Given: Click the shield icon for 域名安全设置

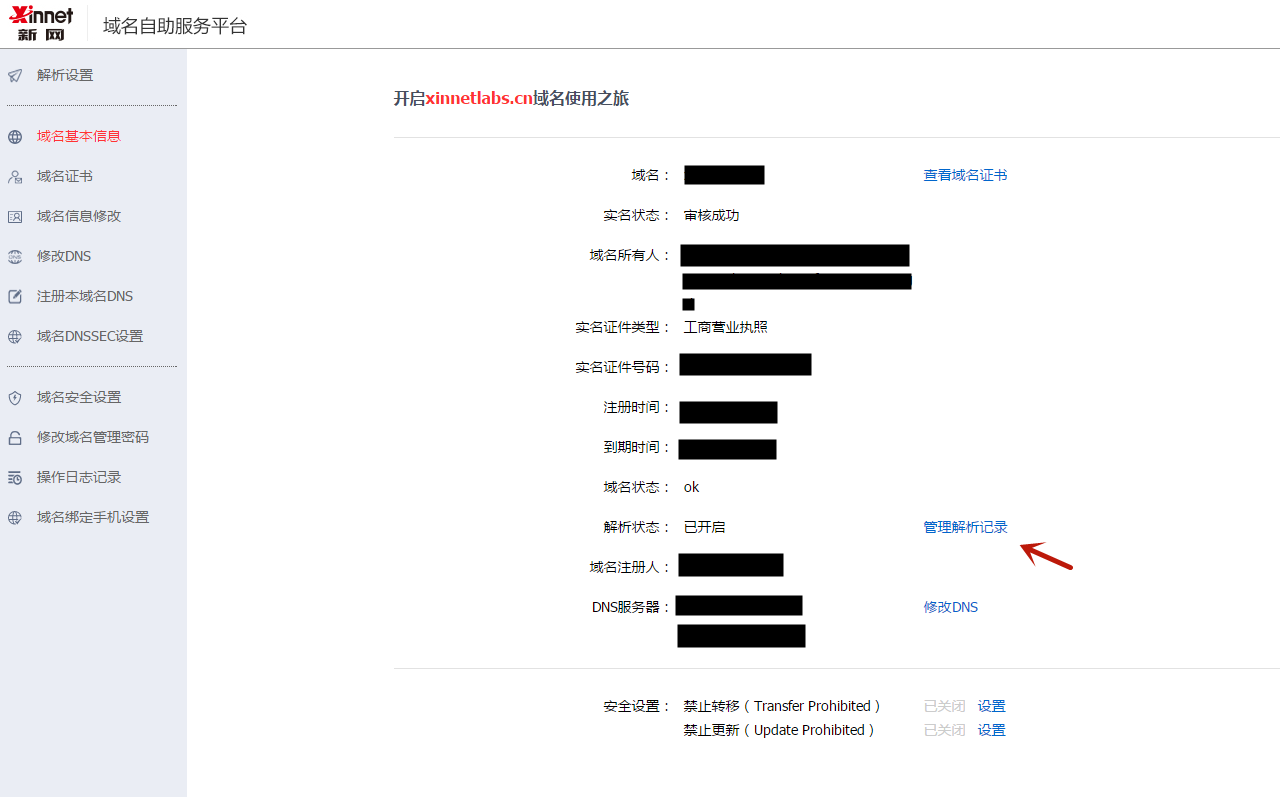Looking at the screenshot, I should click(14, 396).
